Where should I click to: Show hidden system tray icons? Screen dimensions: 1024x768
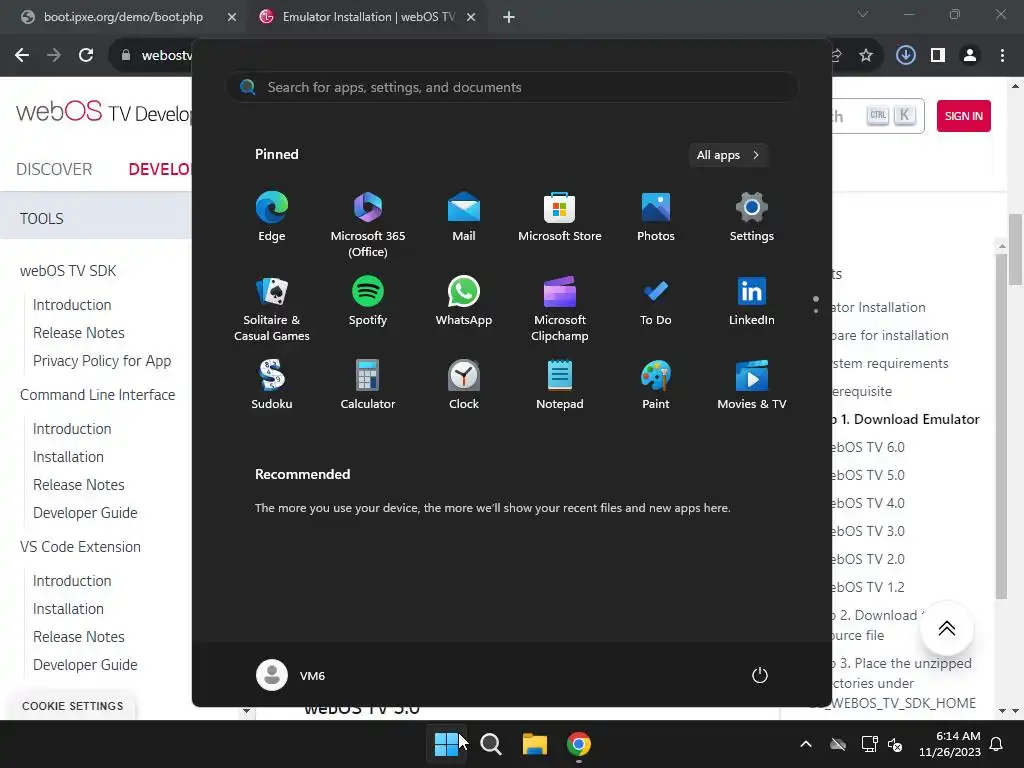click(x=806, y=744)
